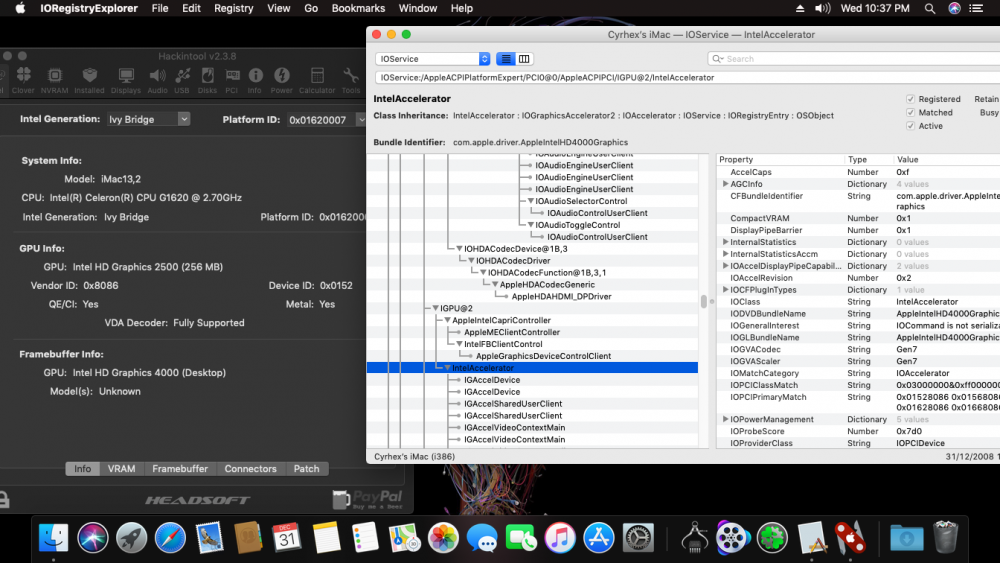The width and height of the screenshot is (1000, 563).
Task: Open Finder from the Dock
Action: 54,537
